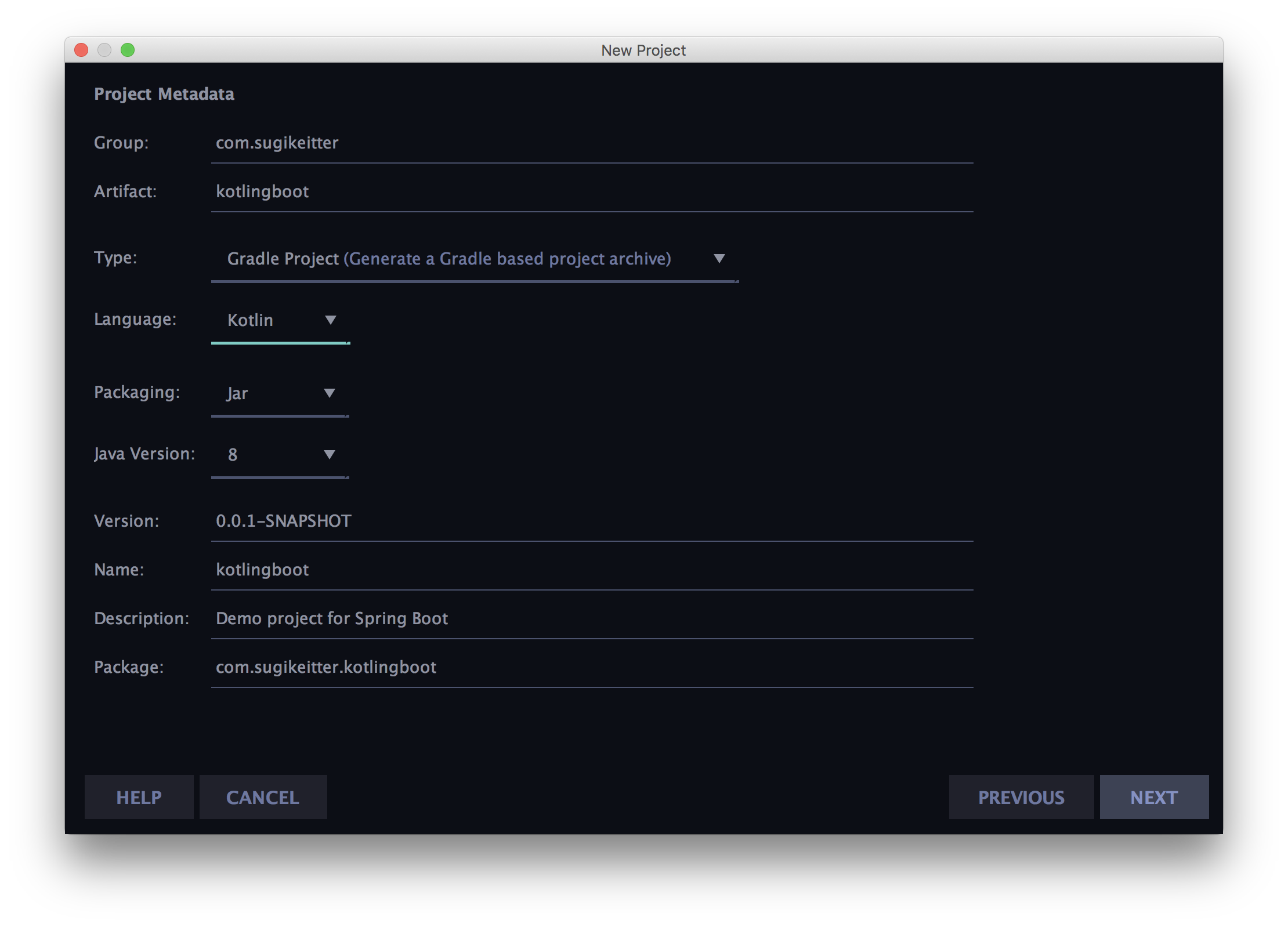Screen dimensions: 1288x927
Task: Click the CANCEL button
Action: [x=263, y=797]
